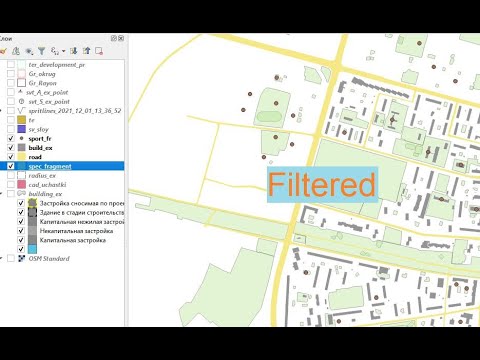Click the road layer yellow swatch
This screenshot has width=480, height=360.
point(22,157)
